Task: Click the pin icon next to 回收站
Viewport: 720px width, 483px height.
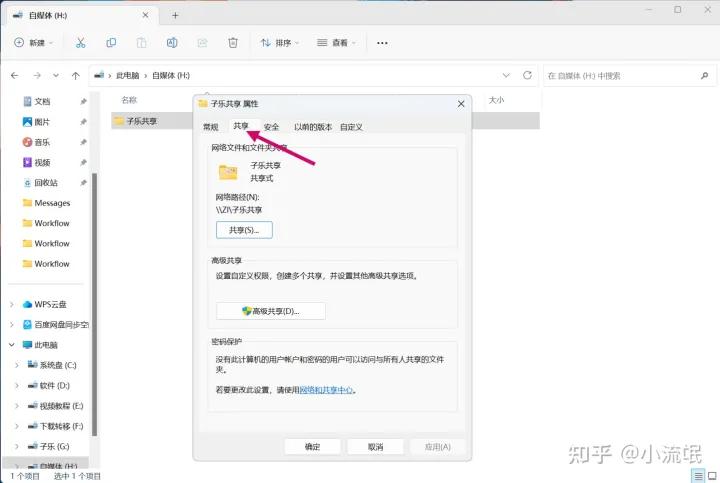Action: pos(83,183)
